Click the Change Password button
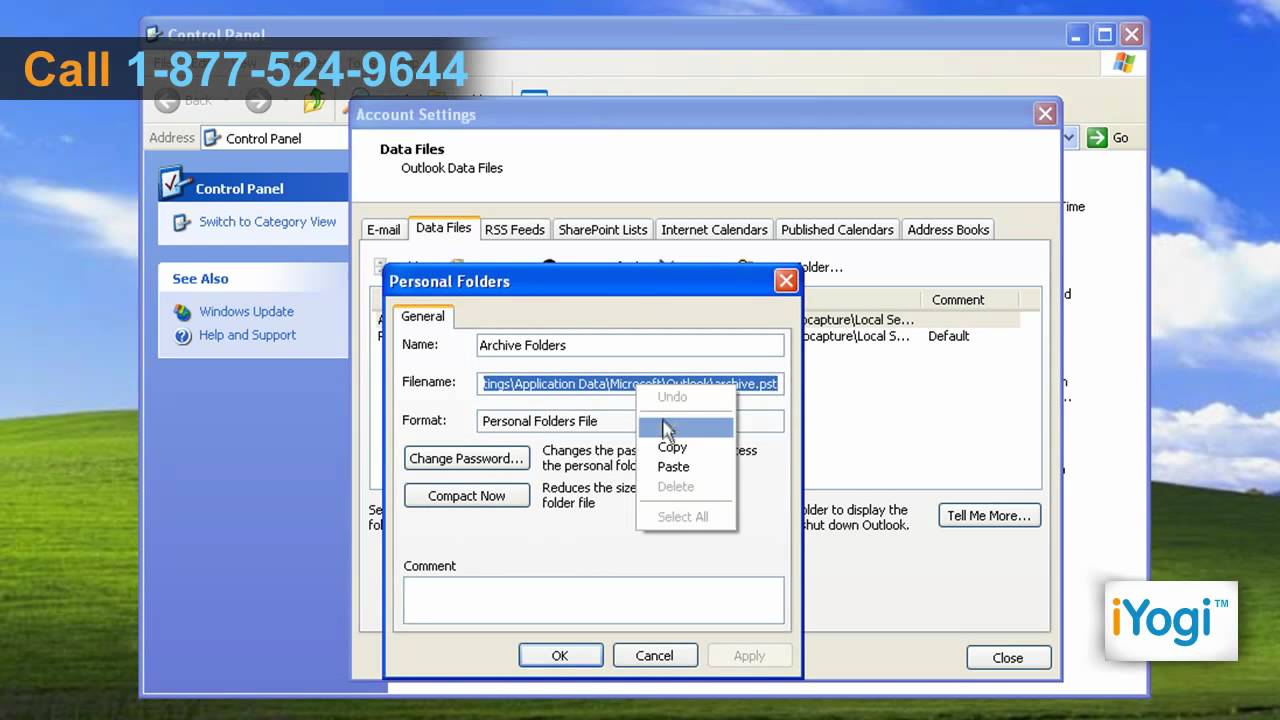 [467, 458]
